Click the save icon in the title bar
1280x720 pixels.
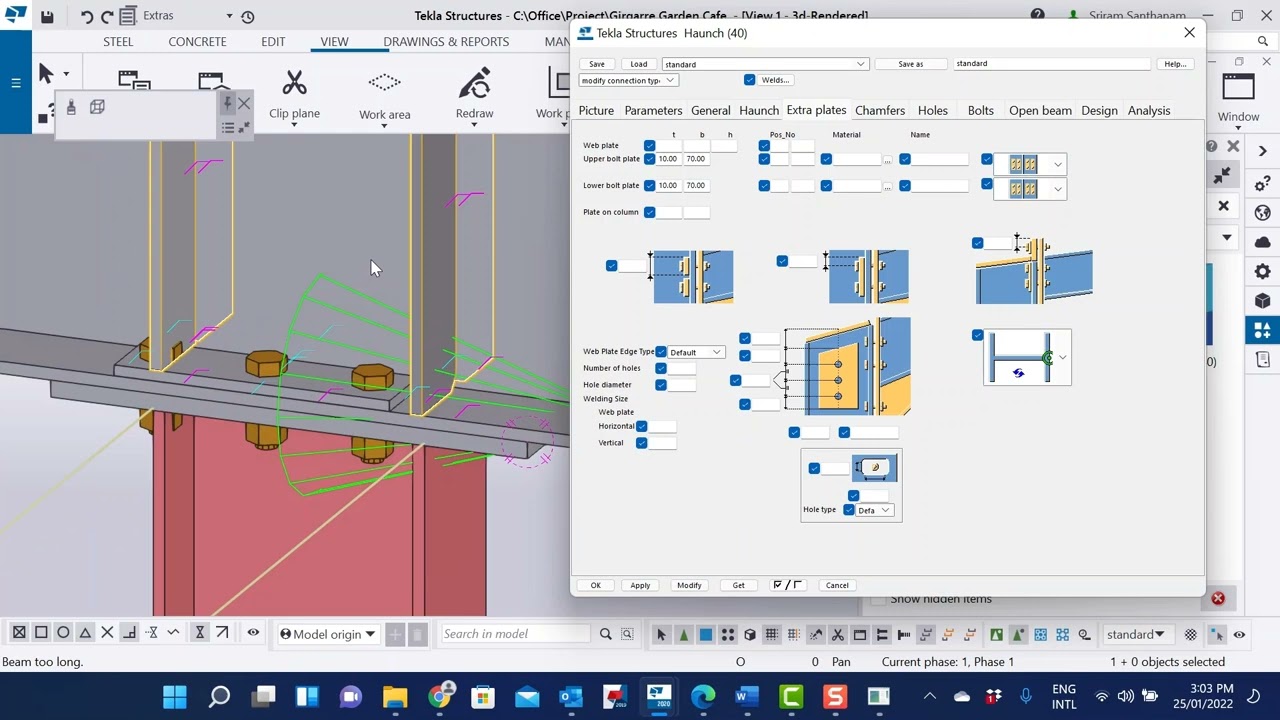tap(47, 16)
